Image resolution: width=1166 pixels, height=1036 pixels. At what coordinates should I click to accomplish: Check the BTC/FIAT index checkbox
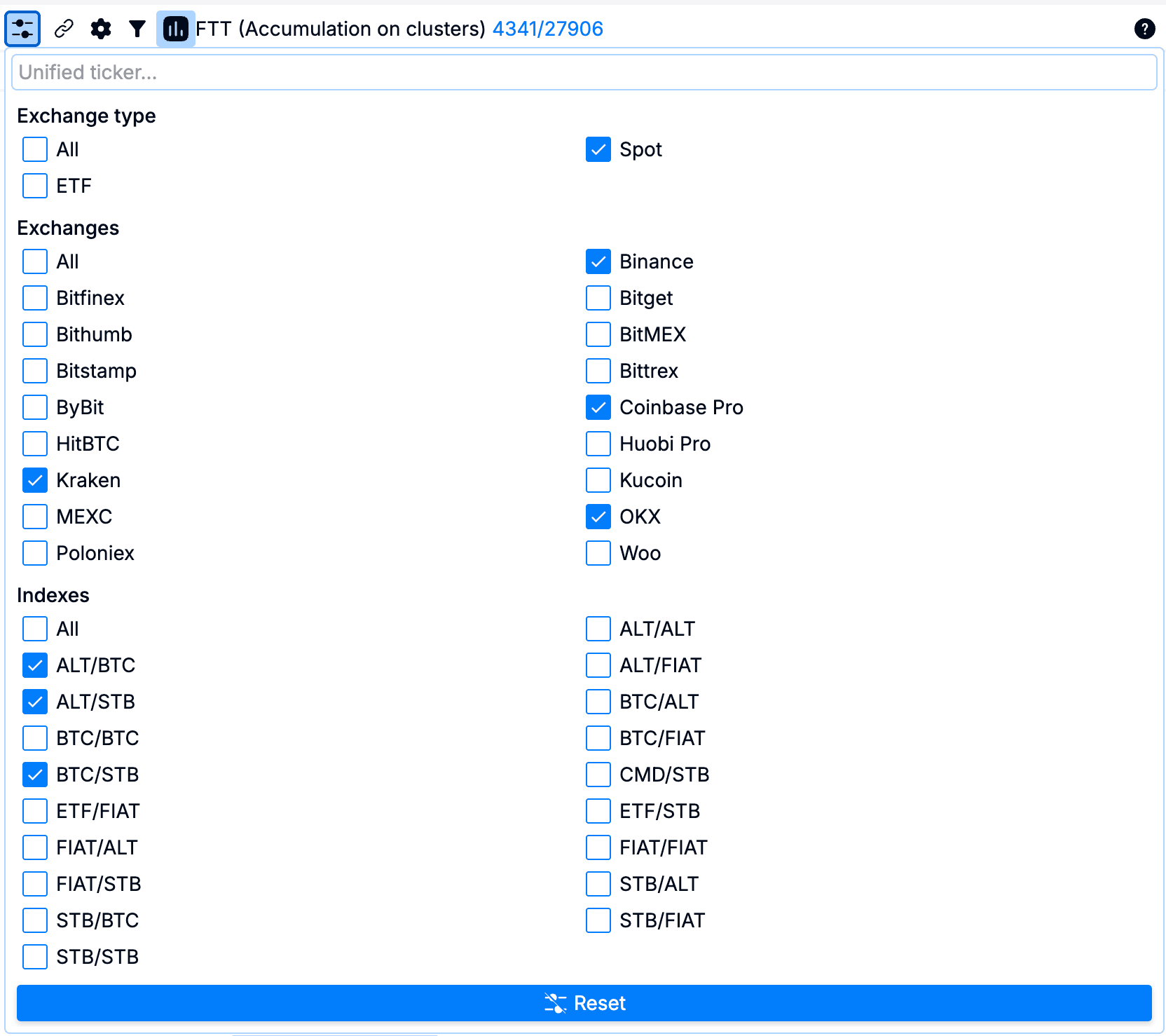[598, 738]
